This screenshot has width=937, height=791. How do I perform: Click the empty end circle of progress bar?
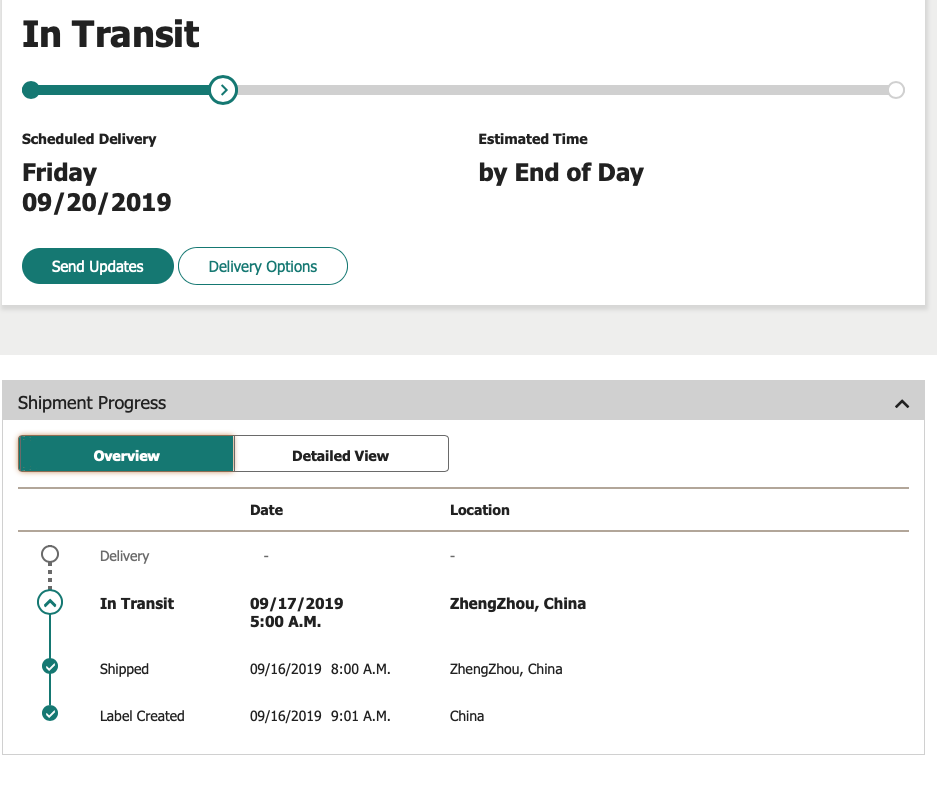(x=896, y=90)
